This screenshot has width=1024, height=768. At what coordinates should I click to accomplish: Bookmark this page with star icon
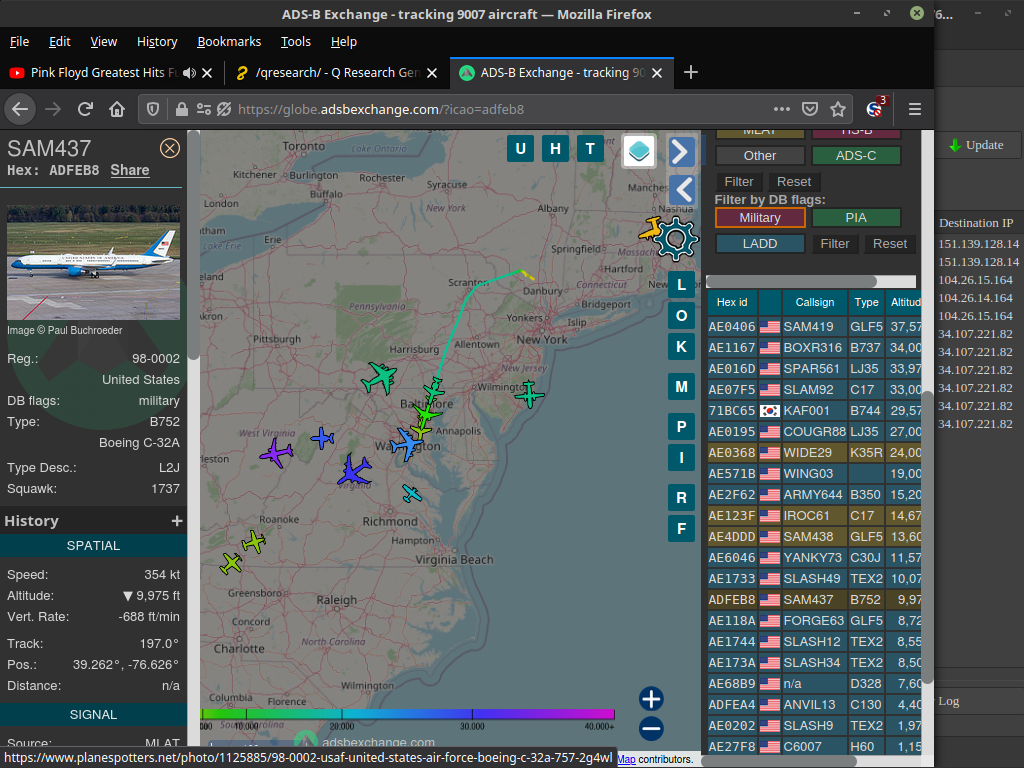[838, 109]
